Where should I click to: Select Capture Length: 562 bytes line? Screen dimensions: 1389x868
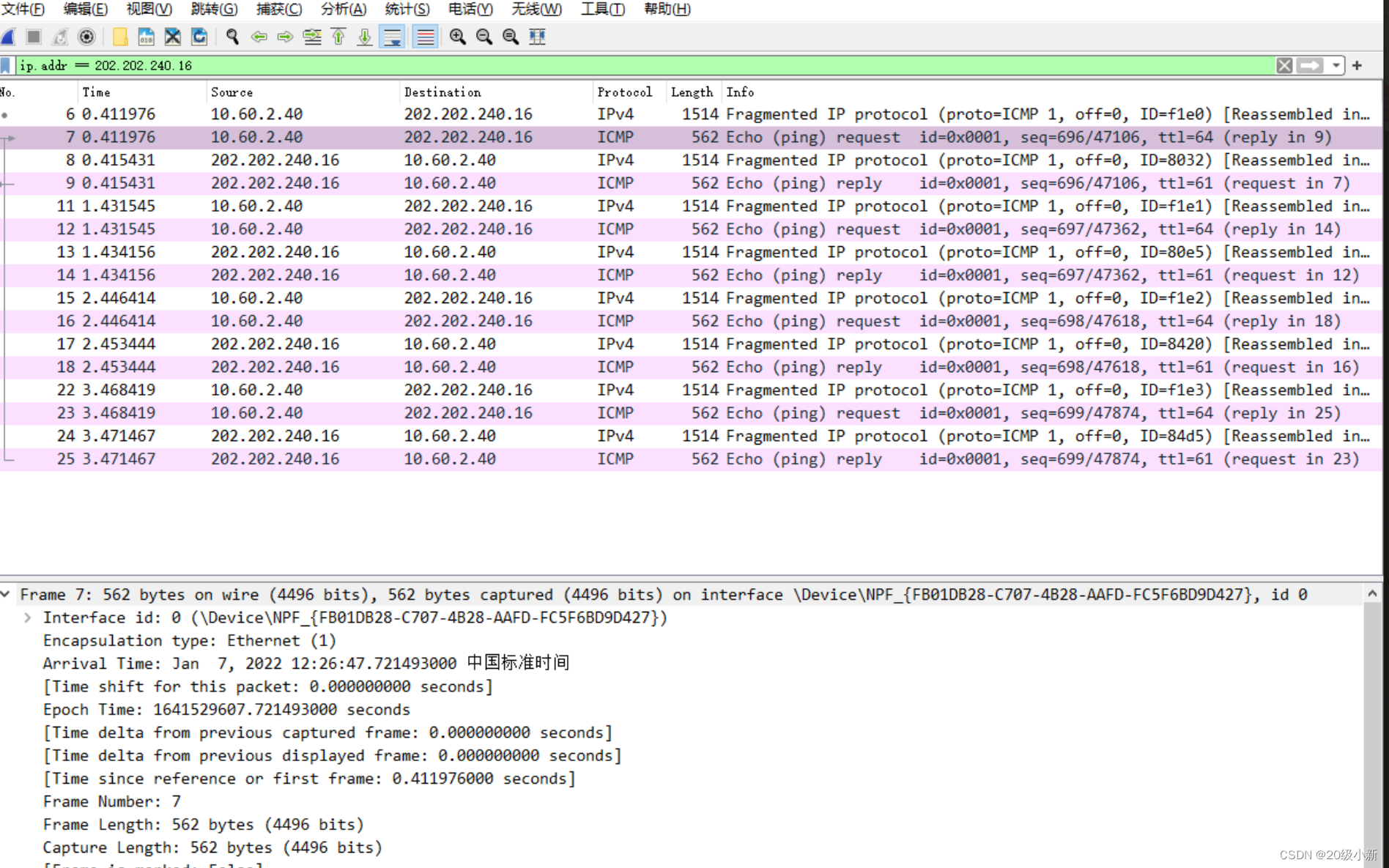[x=212, y=847]
